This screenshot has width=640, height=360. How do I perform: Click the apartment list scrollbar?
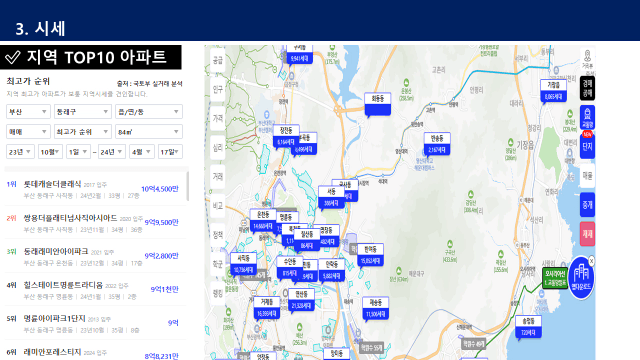[x=188, y=186]
